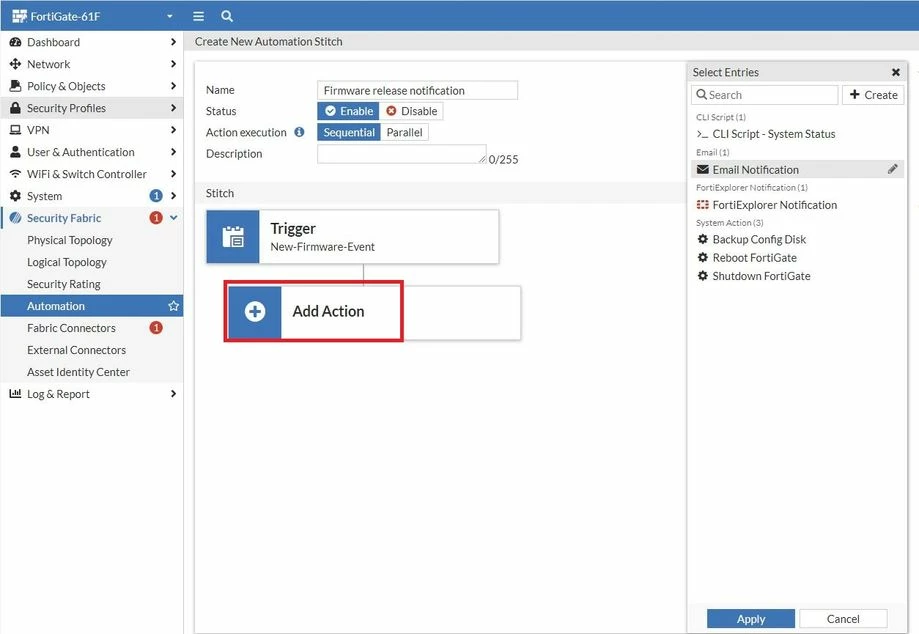Click the Security Profiles lock icon
This screenshot has height=634, width=919.
(15, 108)
